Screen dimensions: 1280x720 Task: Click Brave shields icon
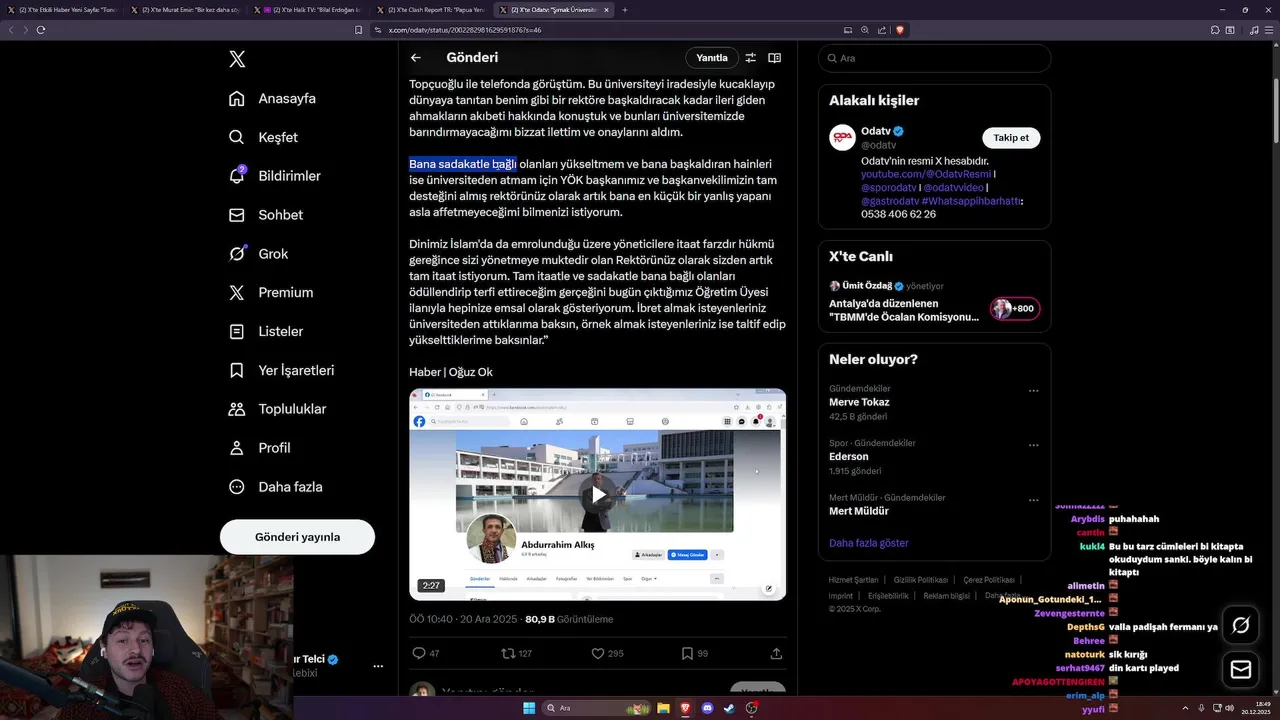point(900,30)
